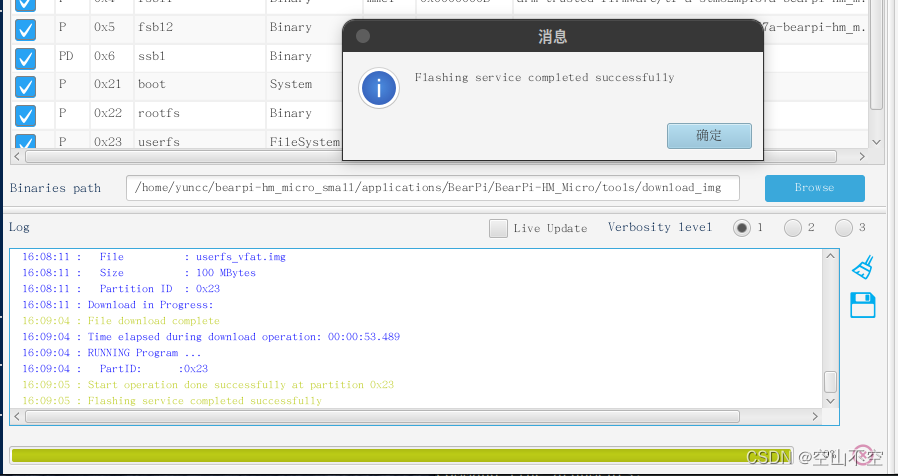This screenshot has height=476, width=898.
Task: Click the 'Flashing service completed successfully' dialog message
Action: click(x=545, y=77)
